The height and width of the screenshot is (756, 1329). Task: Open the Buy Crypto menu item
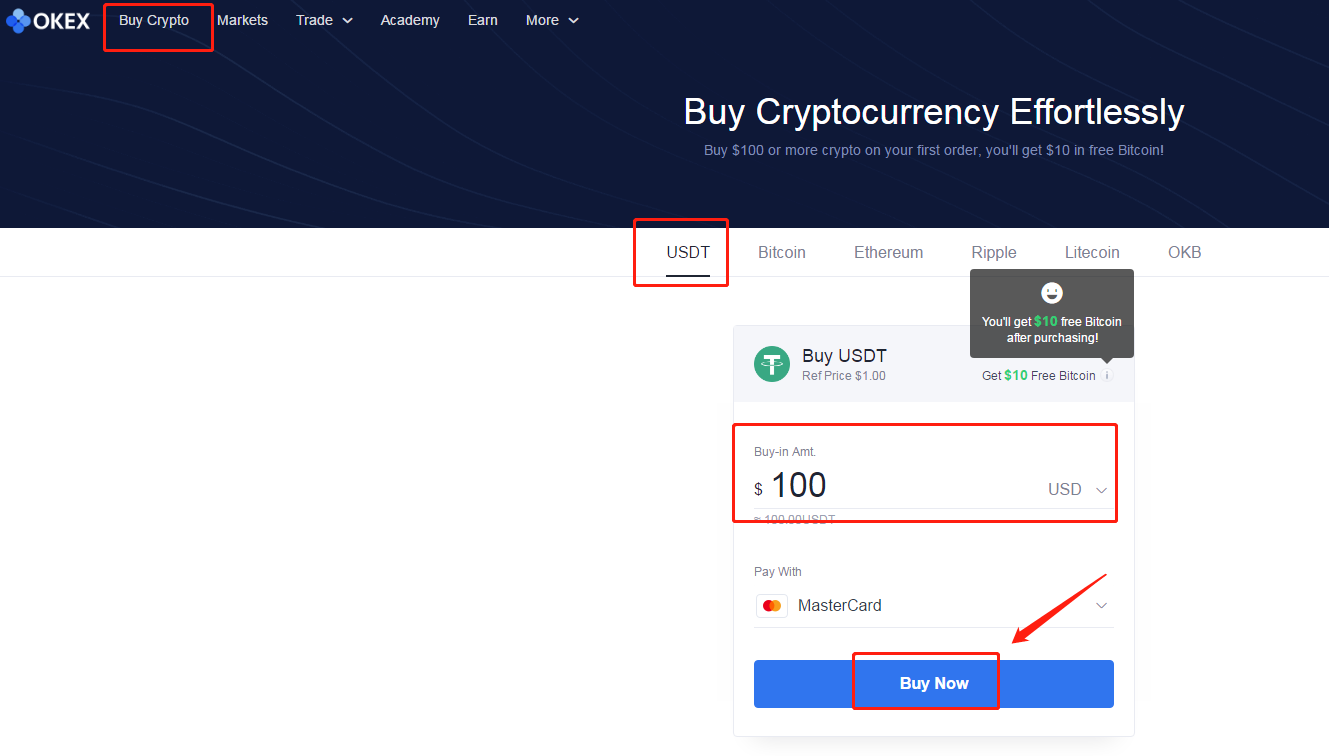(x=154, y=20)
